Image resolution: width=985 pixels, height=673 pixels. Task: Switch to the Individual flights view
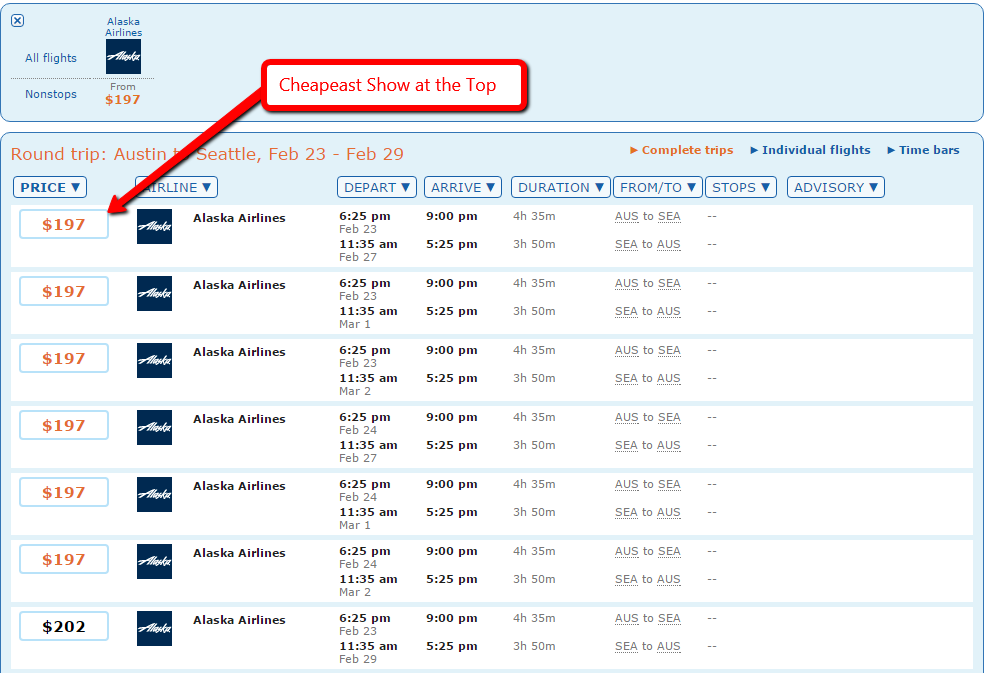[x=810, y=150]
